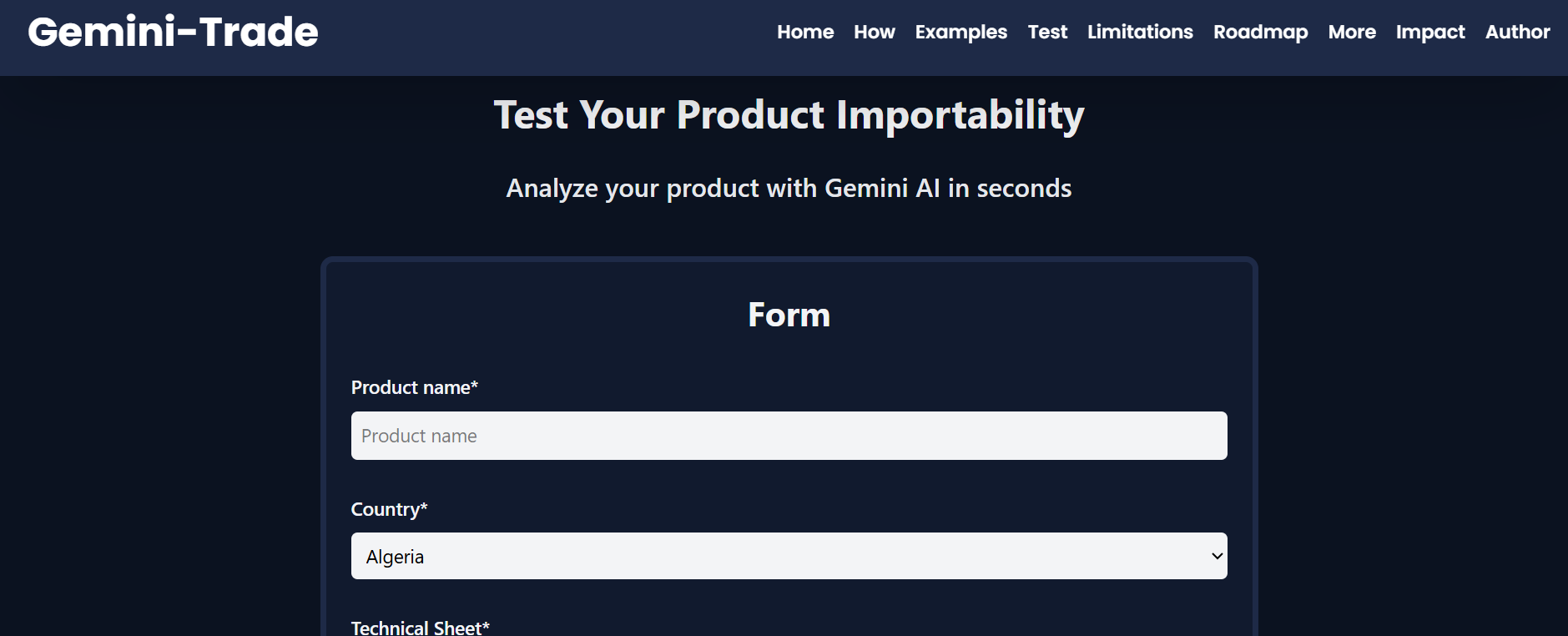Image resolution: width=1568 pixels, height=636 pixels.
Task: Click the "Form" heading
Action: pos(789,315)
